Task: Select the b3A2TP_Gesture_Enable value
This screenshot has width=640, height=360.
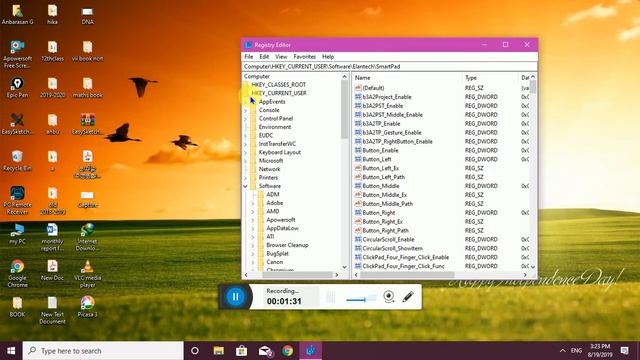Action: click(x=391, y=133)
